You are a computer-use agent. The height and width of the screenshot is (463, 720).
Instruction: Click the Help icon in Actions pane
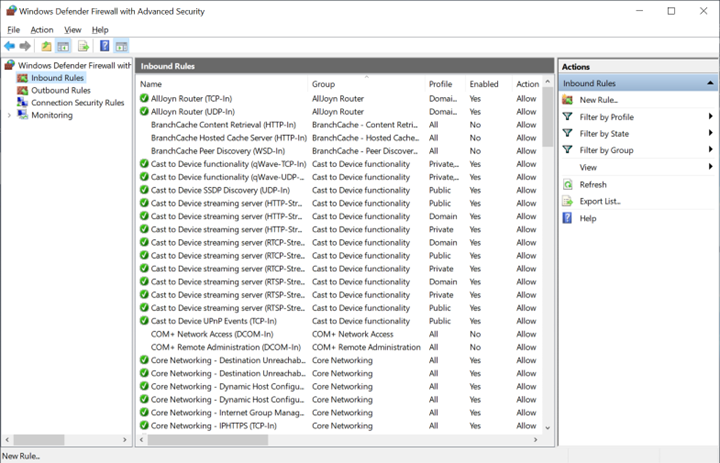click(568, 218)
